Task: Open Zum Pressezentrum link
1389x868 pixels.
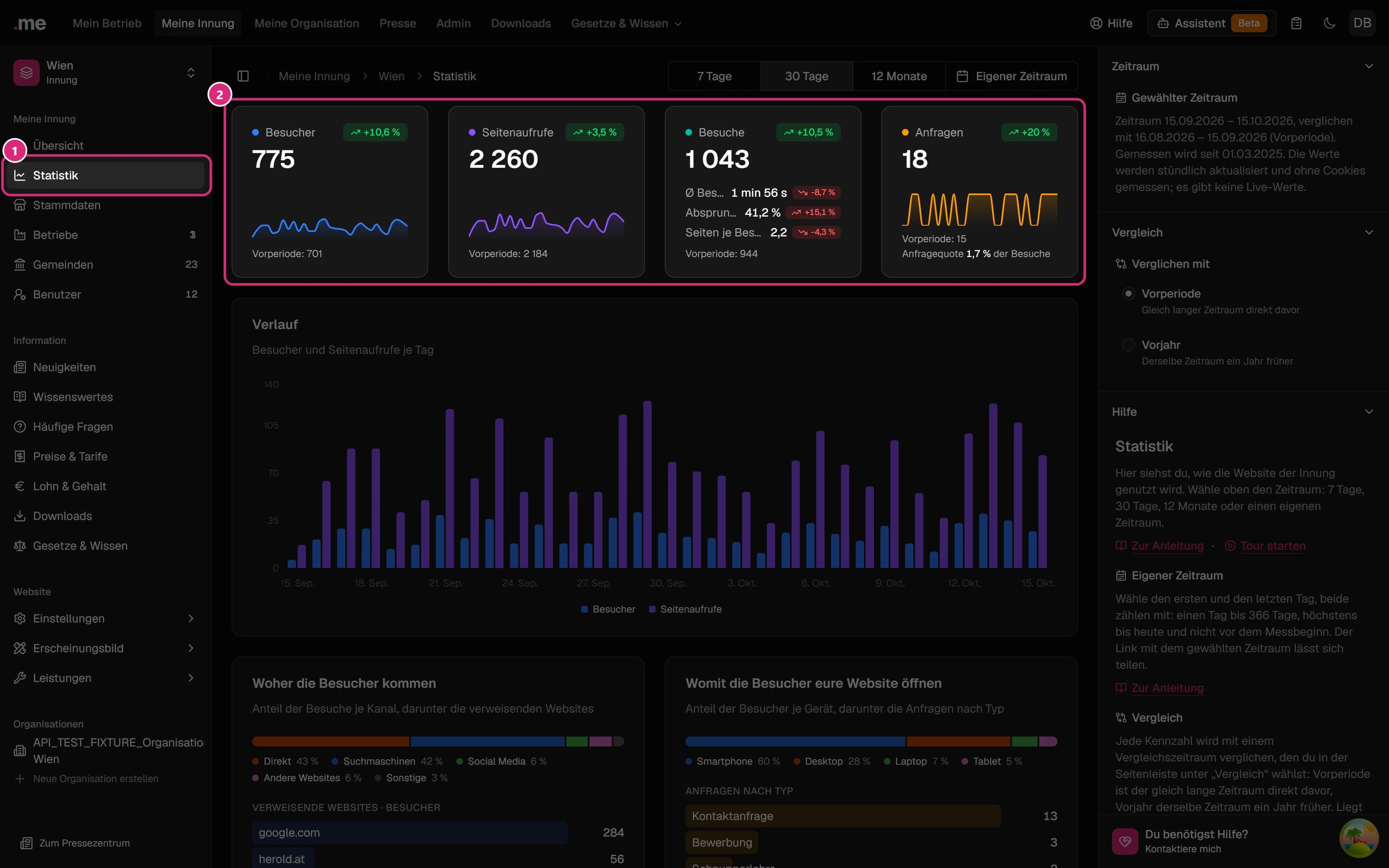Action: click(75, 843)
